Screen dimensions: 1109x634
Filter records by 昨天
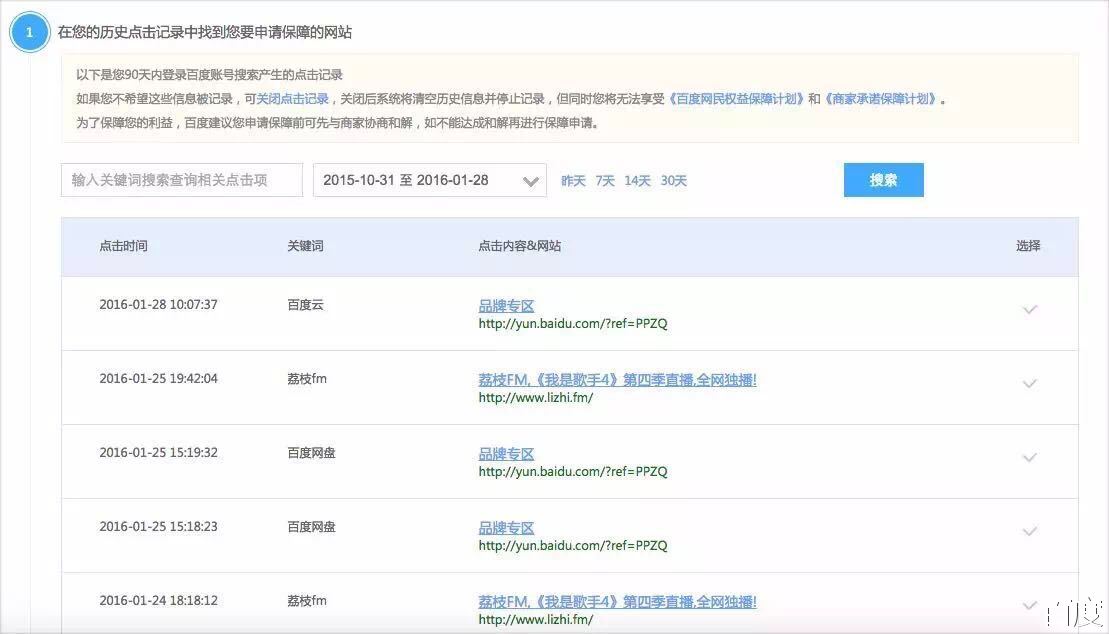(574, 180)
